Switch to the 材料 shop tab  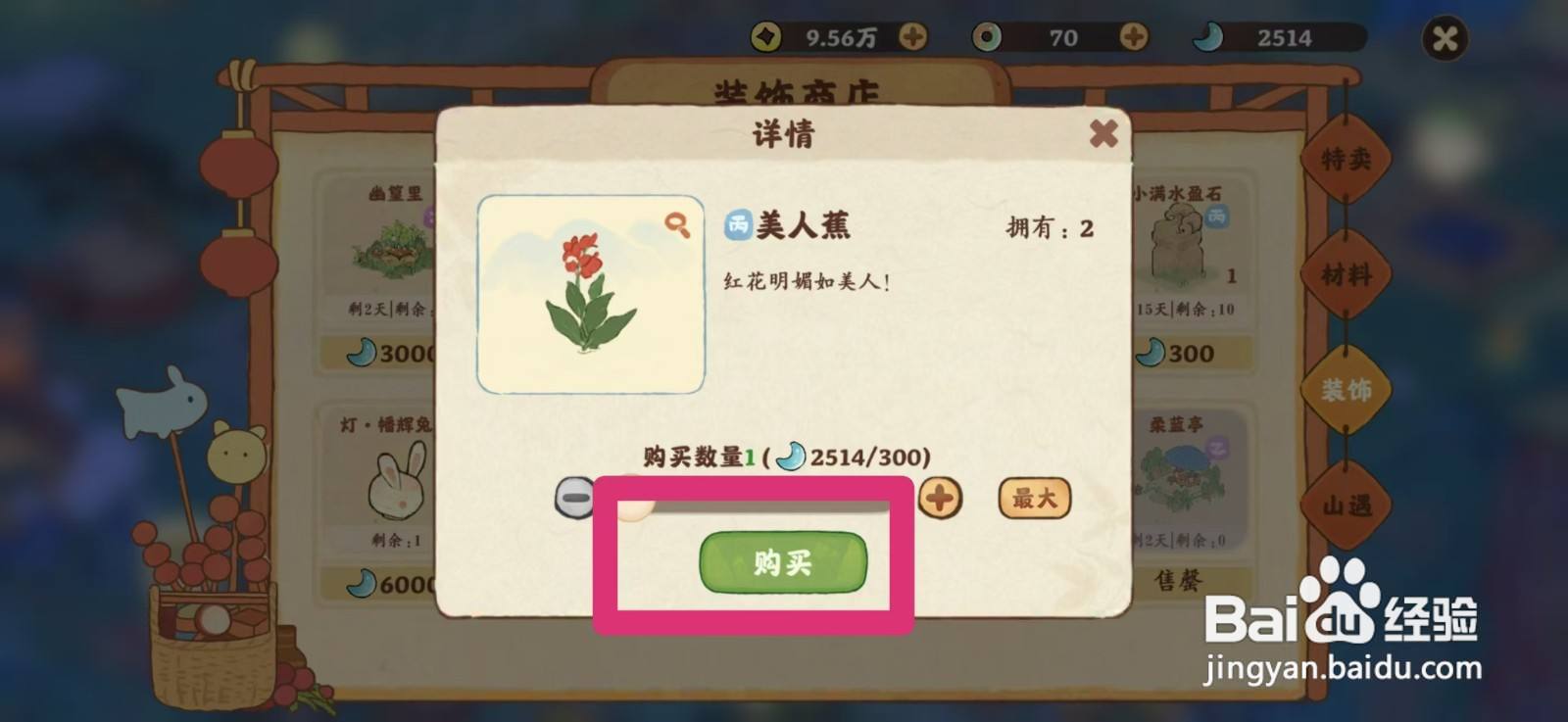coord(1347,274)
